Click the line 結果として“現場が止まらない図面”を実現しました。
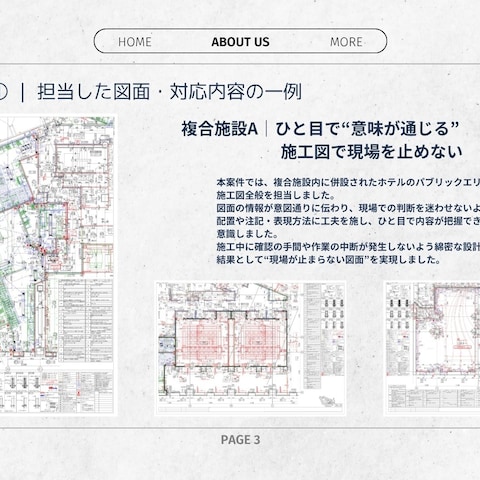 point(329,259)
